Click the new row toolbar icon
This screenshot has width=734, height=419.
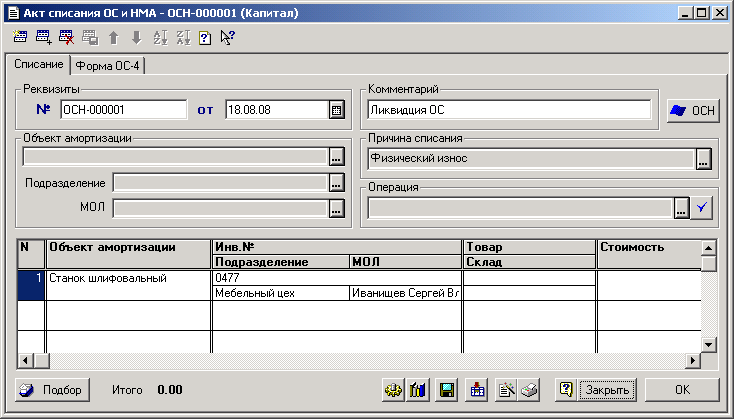coord(20,38)
